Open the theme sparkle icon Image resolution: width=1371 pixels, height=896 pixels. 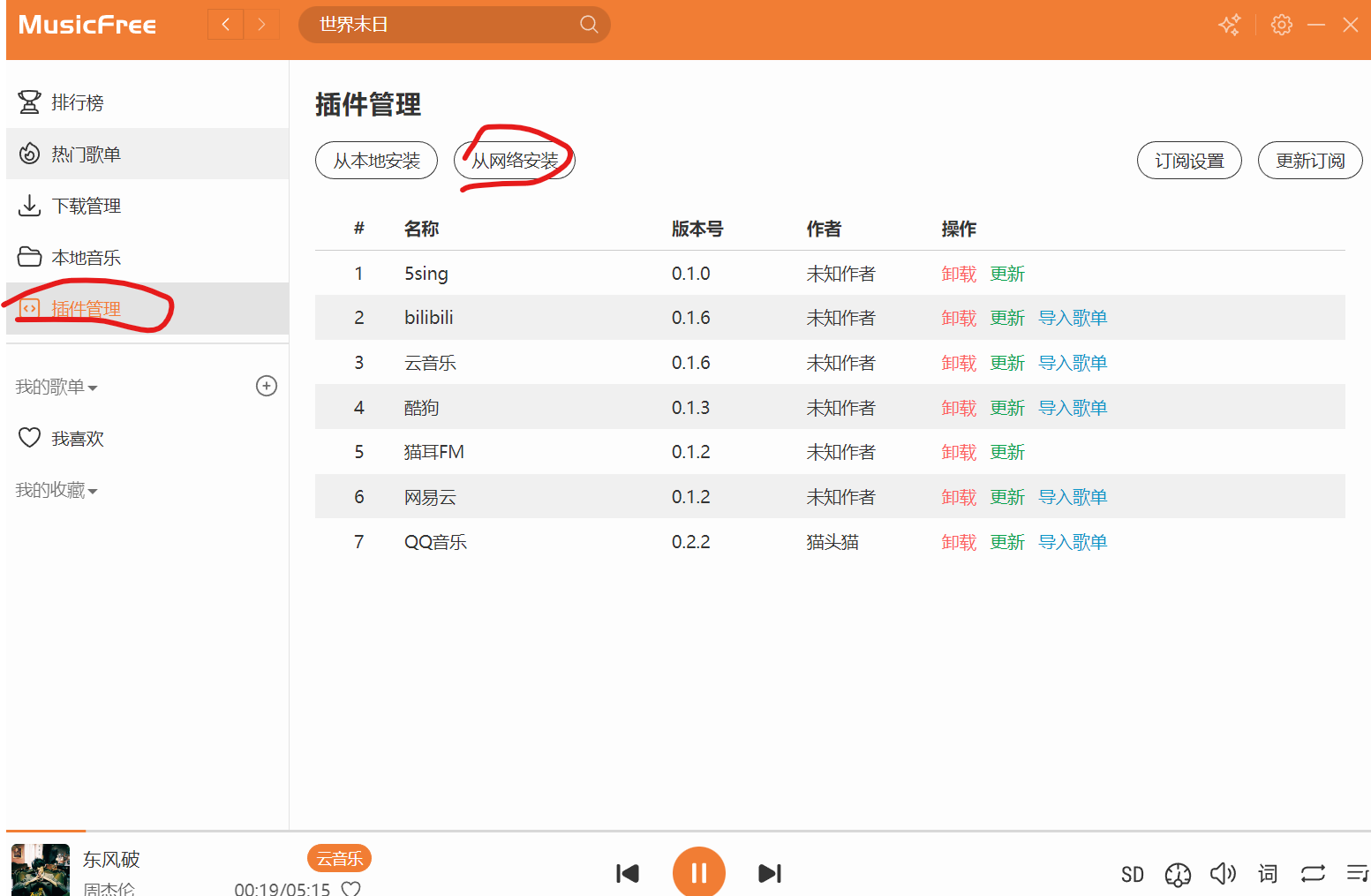[x=1230, y=25]
